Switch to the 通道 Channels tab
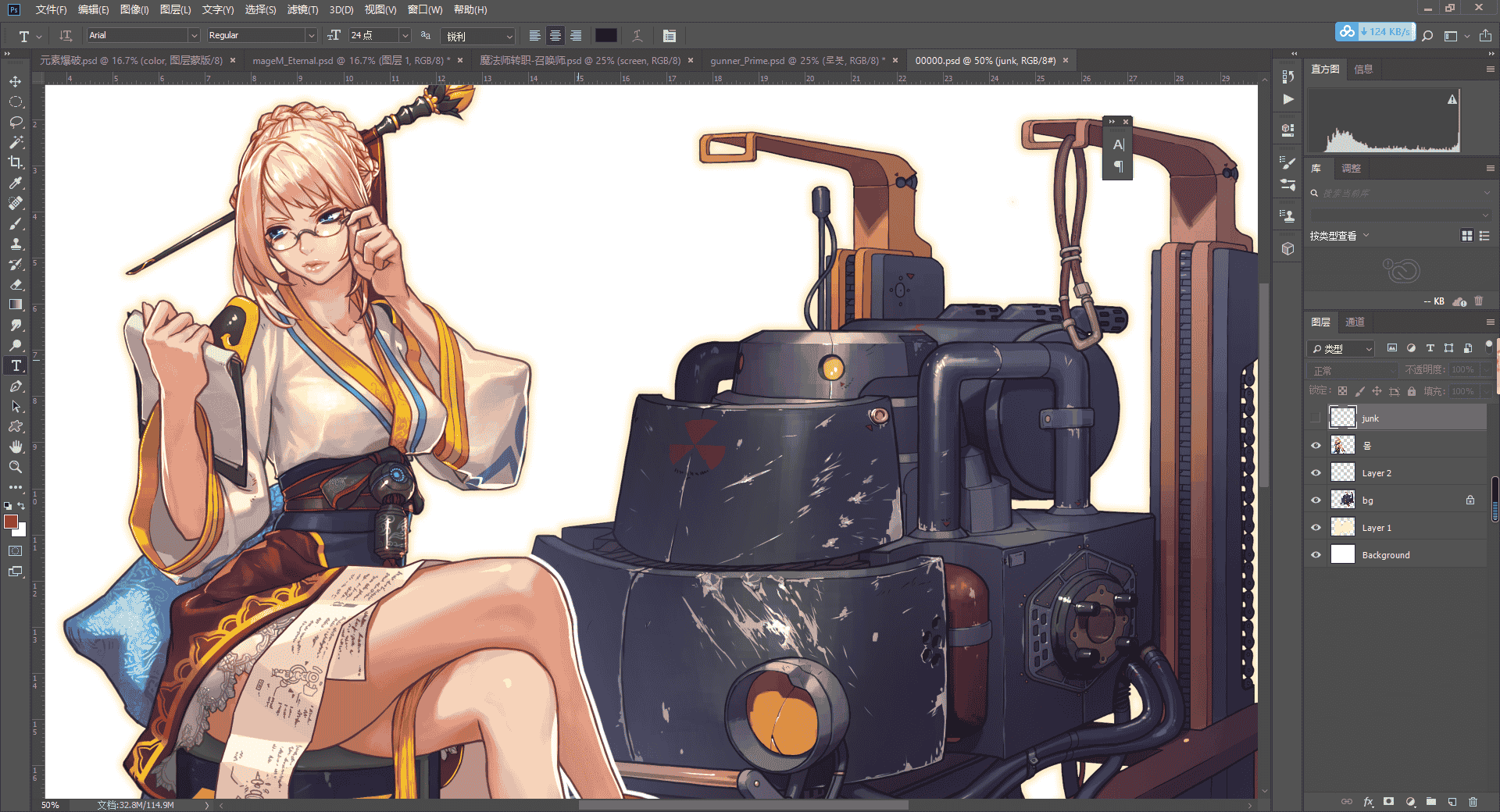The height and width of the screenshot is (812, 1500). tap(1355, 322)
